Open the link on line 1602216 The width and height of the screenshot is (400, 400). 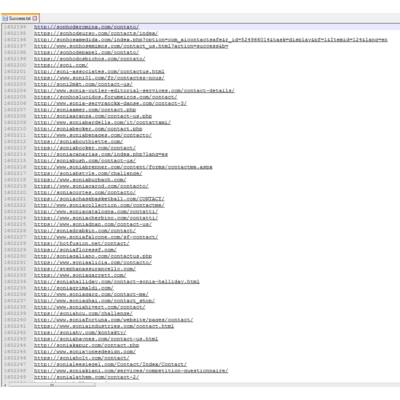coord(123,167)
